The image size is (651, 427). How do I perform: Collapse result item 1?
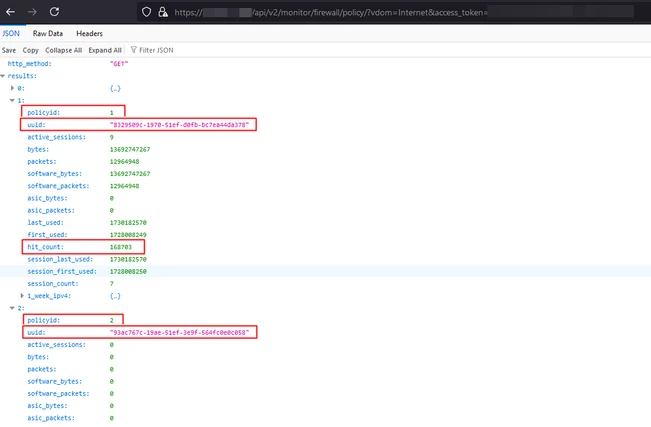coord(12,100)
